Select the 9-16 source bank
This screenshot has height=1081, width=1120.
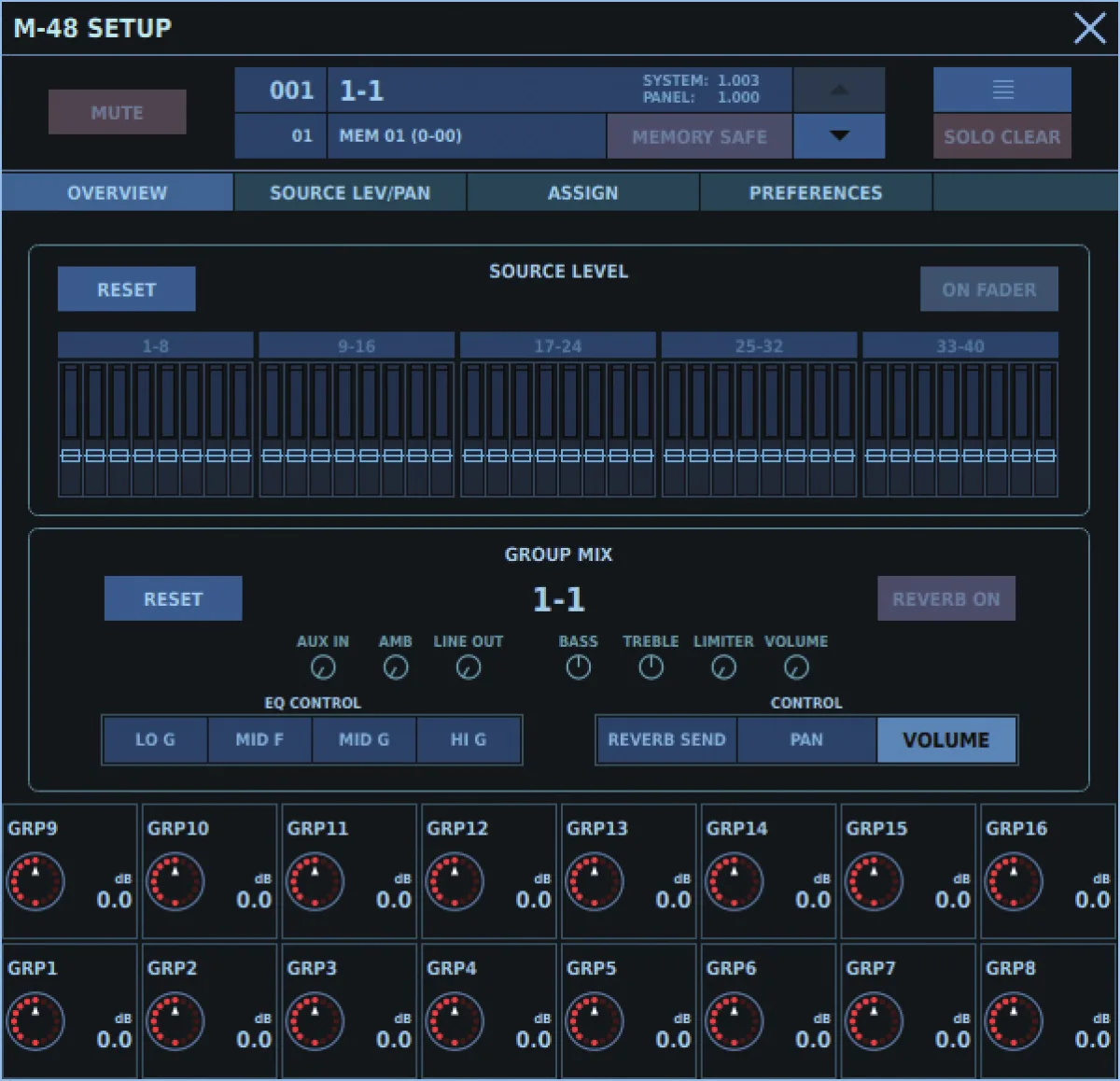(x=357, y=345)
